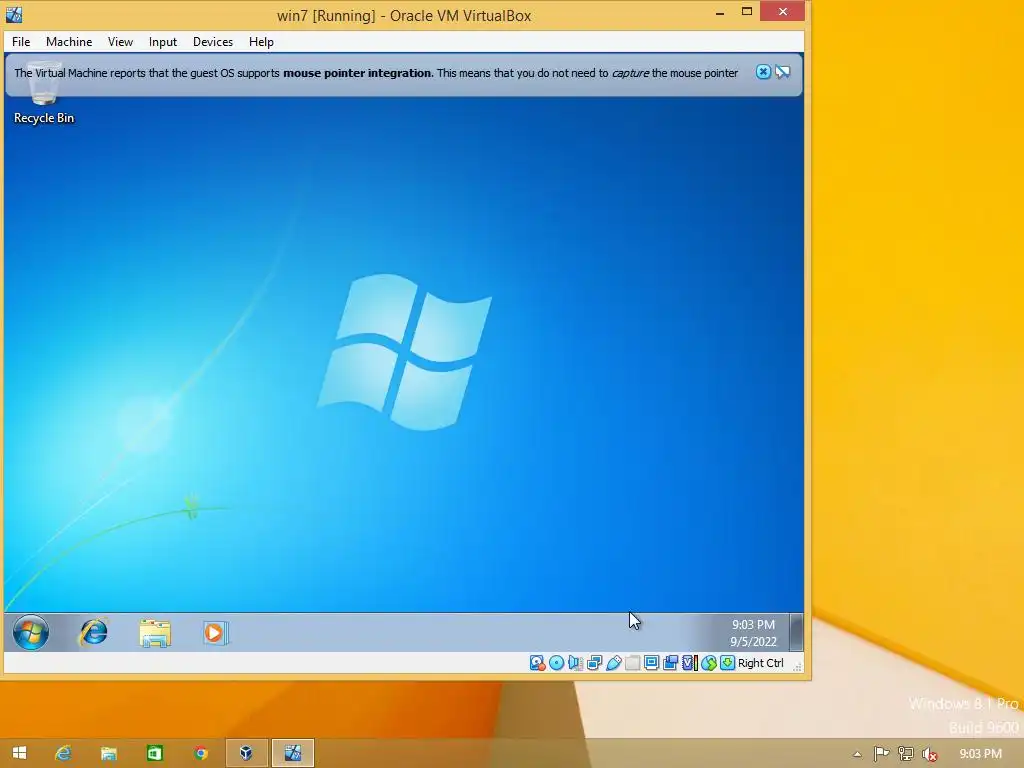Click the VirtualBox window title bar icon
The height and width of the screenshot is (768, 1024).
pos(14,14)
